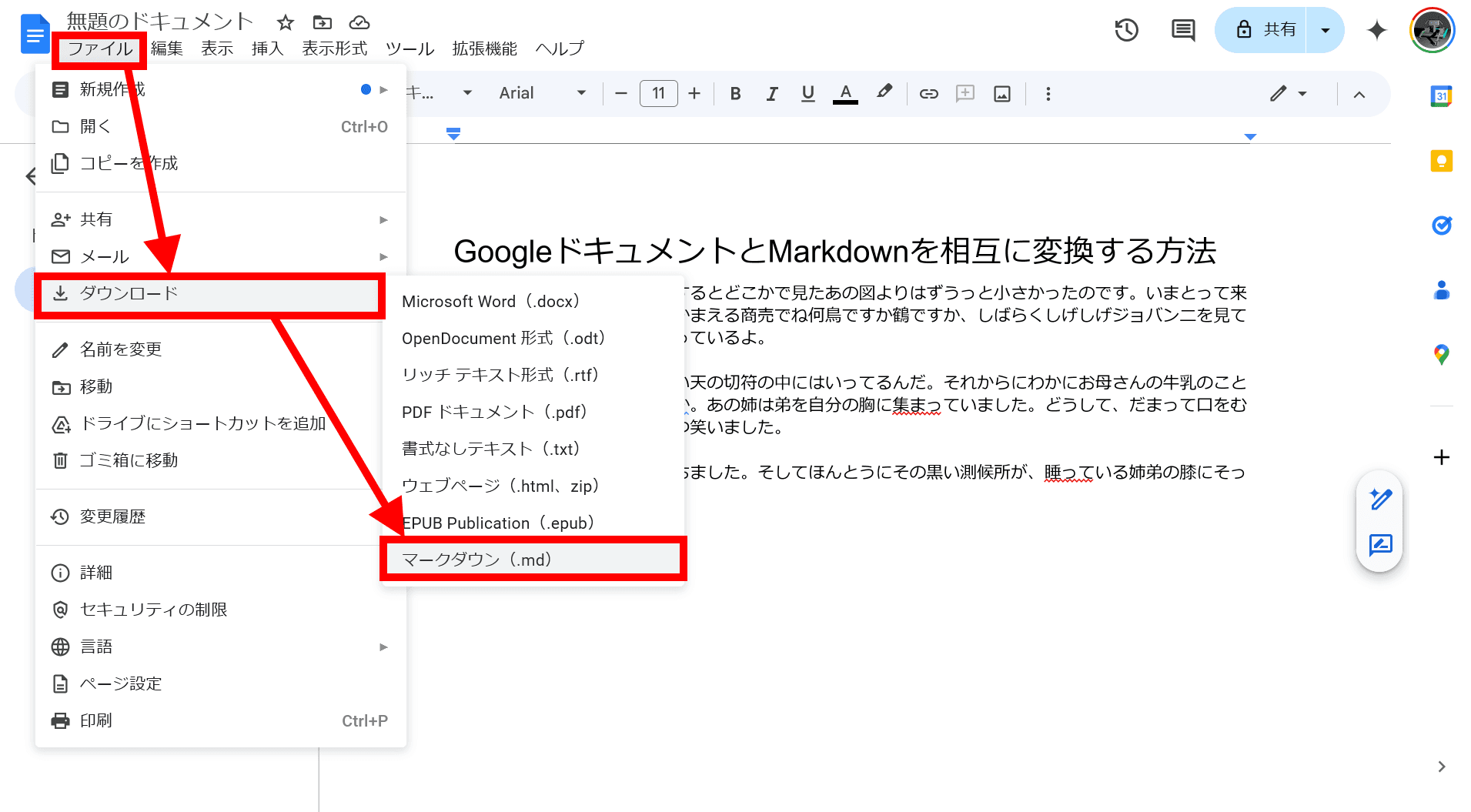The width and height of the screenshot is (1471, 812).
Task: Star the untitled document
Action: coord(286,22)
